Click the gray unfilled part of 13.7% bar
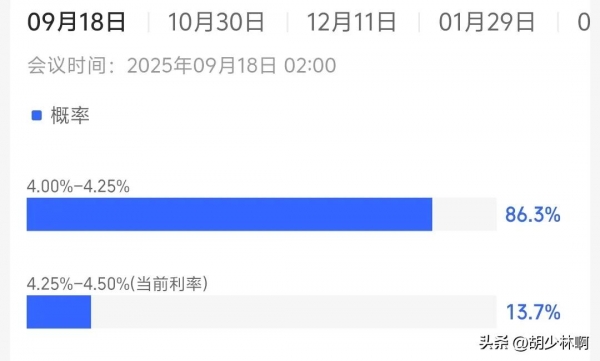This screenshot has width=600, height=361. [294, 312]
